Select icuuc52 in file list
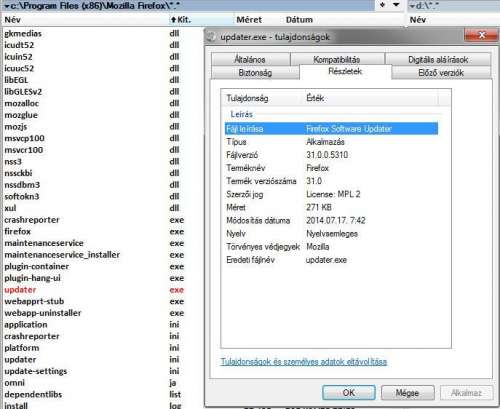Viewport: 500px width, 409px height. (x=19, y=68)
